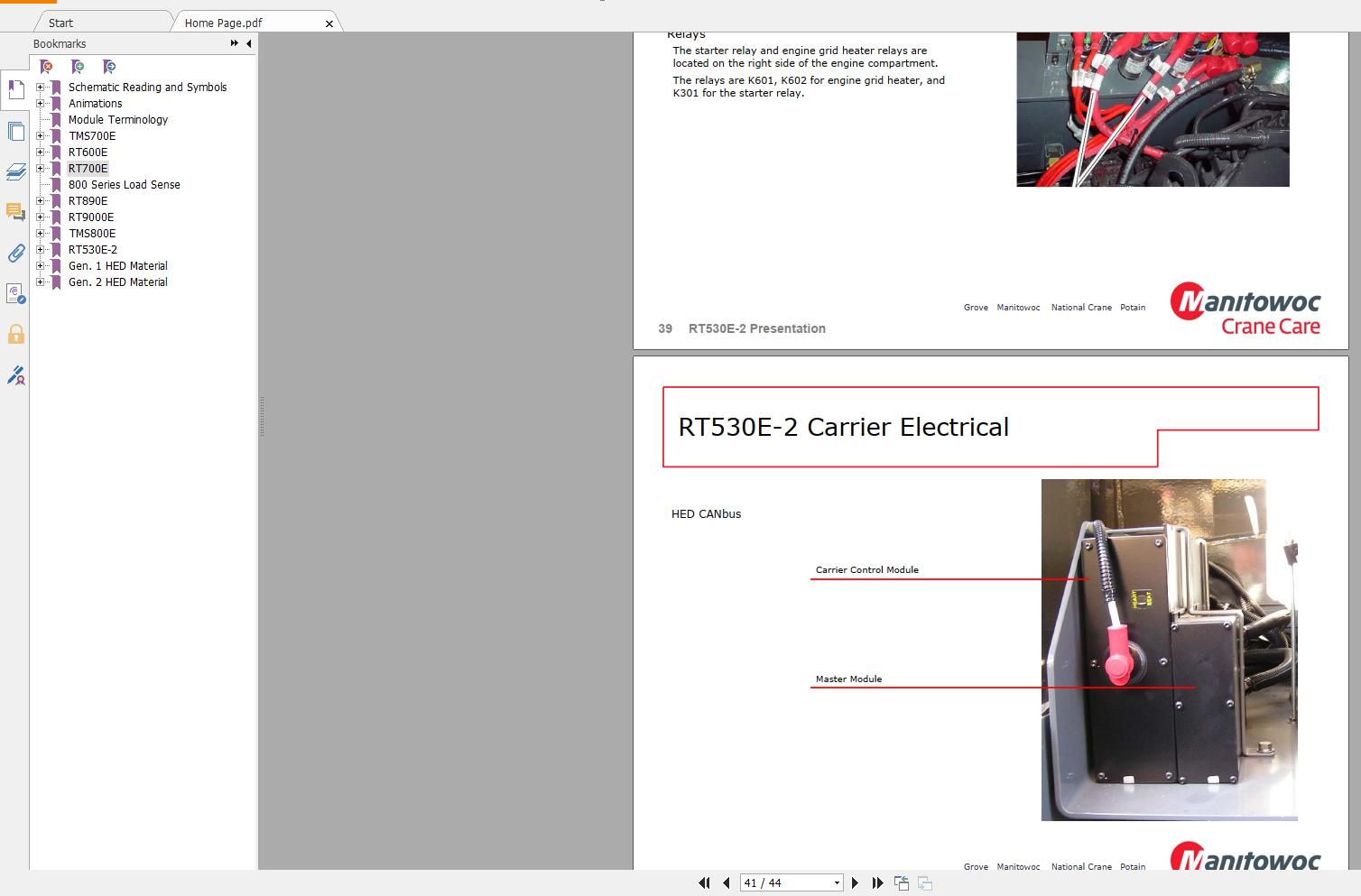Image resolution: width=1361 pixels, height=896 pixels.
Task: Open the Bookmarks panel icon in sidebar
Action: (x=15, y=90)
